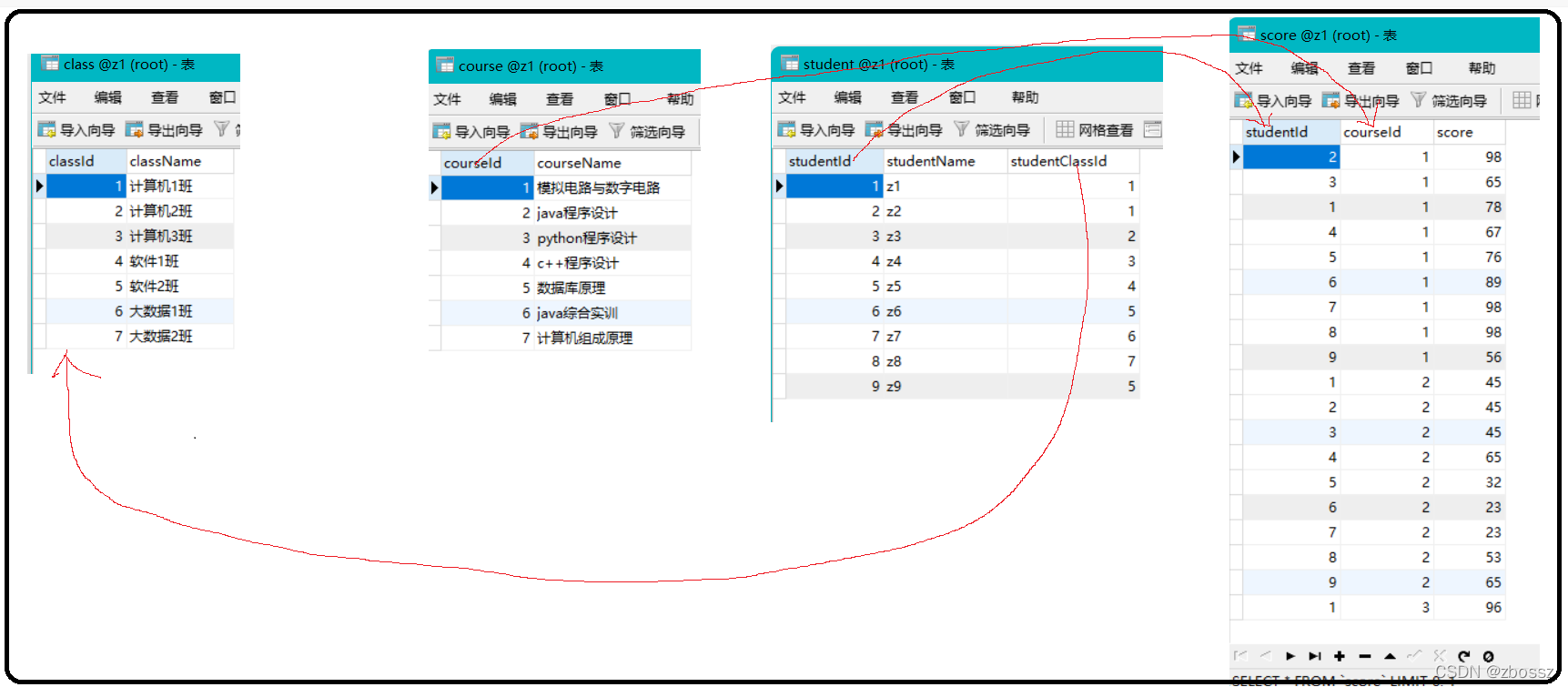This screenshot has width=1568, height=687.
Task: Switch to 网格查看 in the student window
Action: click(1095, 130)
